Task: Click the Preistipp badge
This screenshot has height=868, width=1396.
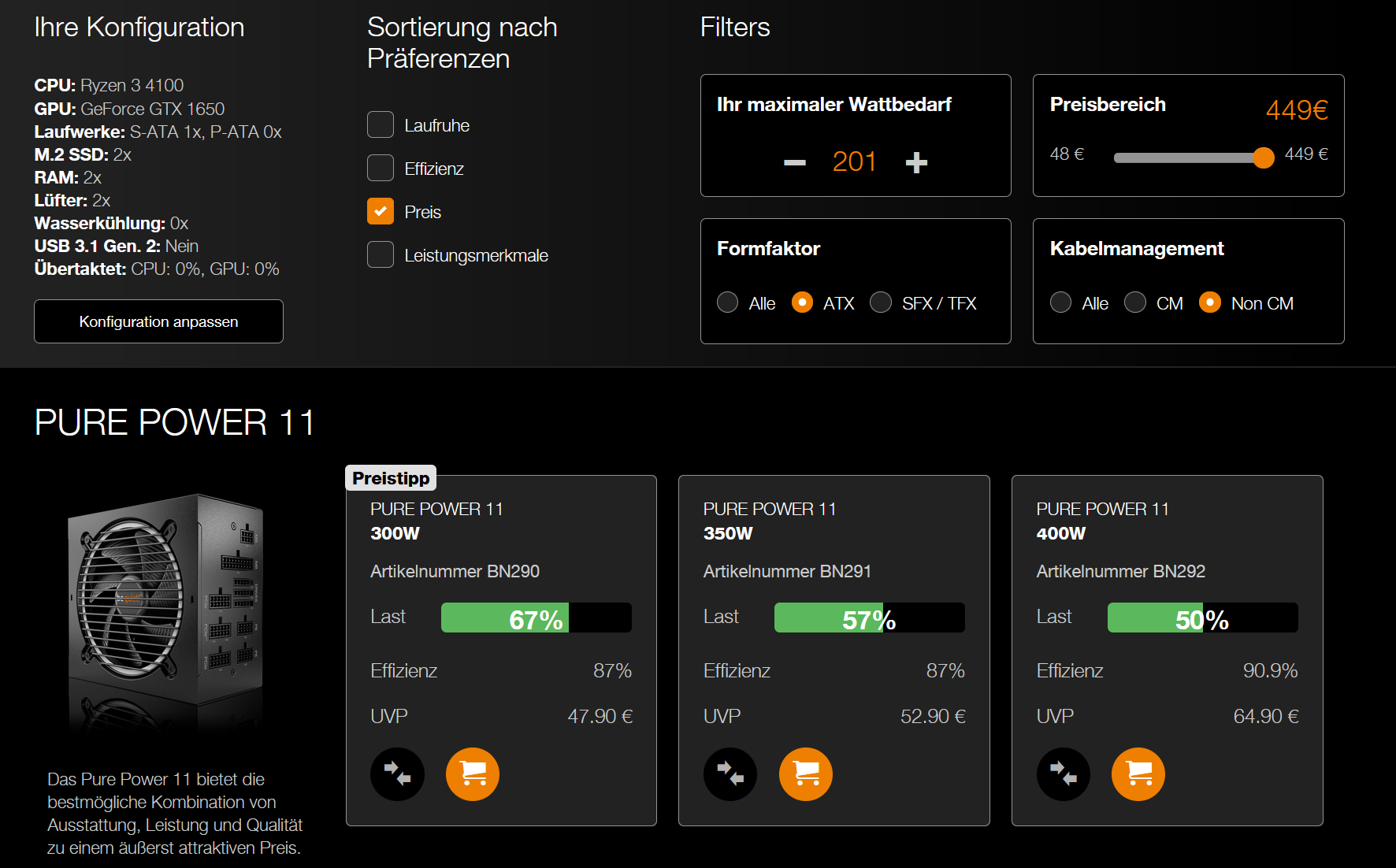Action: tap(391, 478)
